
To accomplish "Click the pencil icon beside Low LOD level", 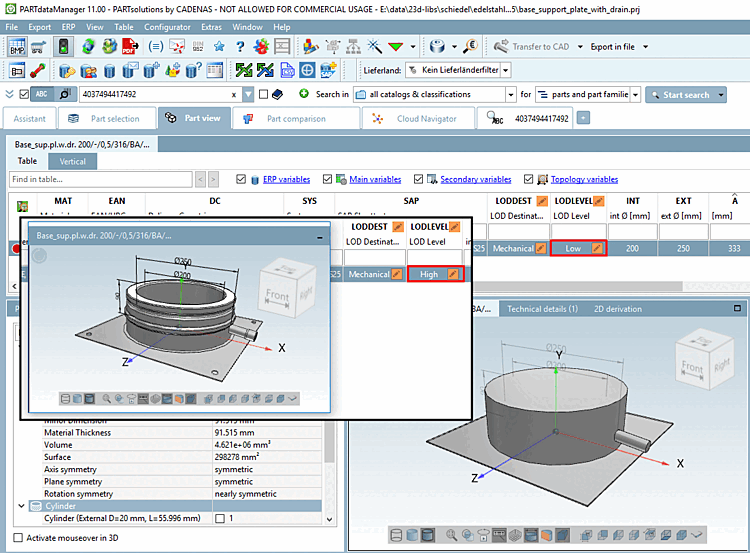I will 597,247.
